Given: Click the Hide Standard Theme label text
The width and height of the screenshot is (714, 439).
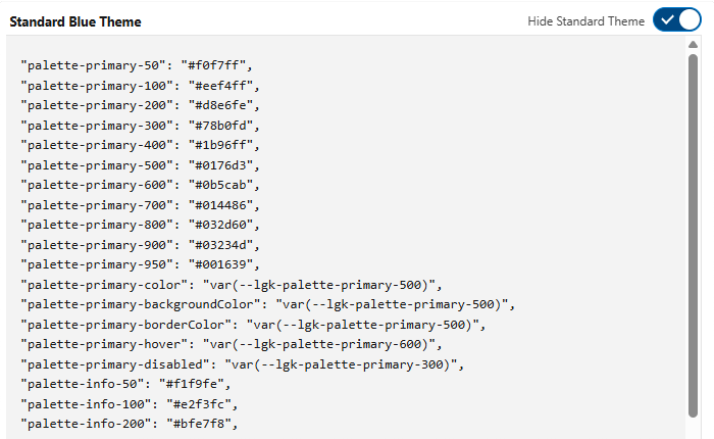Looking at the screenshot, I should pos(586,21).
